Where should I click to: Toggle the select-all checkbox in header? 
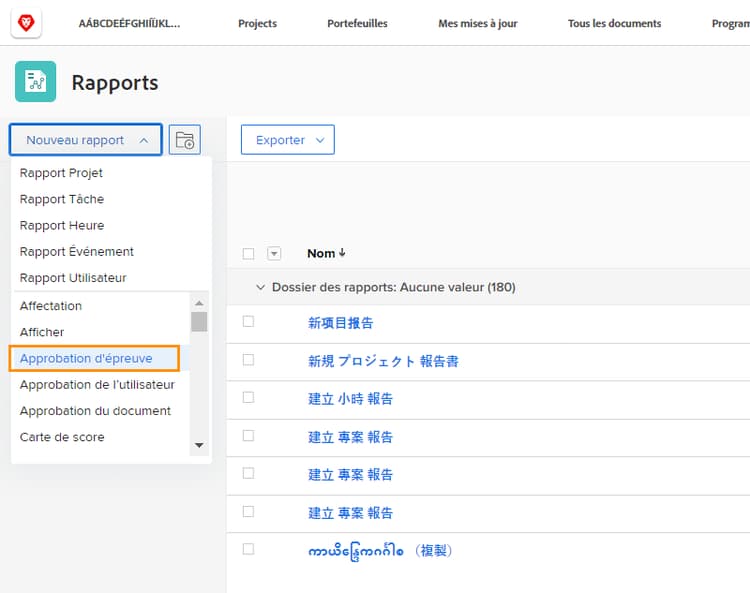(x=248, y=254)
